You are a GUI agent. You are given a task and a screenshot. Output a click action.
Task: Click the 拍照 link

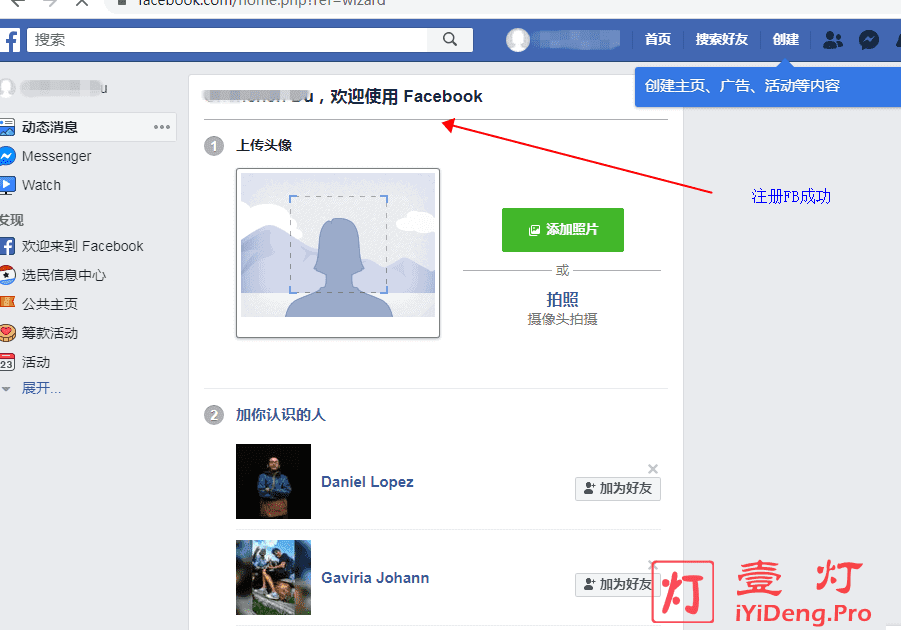coord(562,299)
